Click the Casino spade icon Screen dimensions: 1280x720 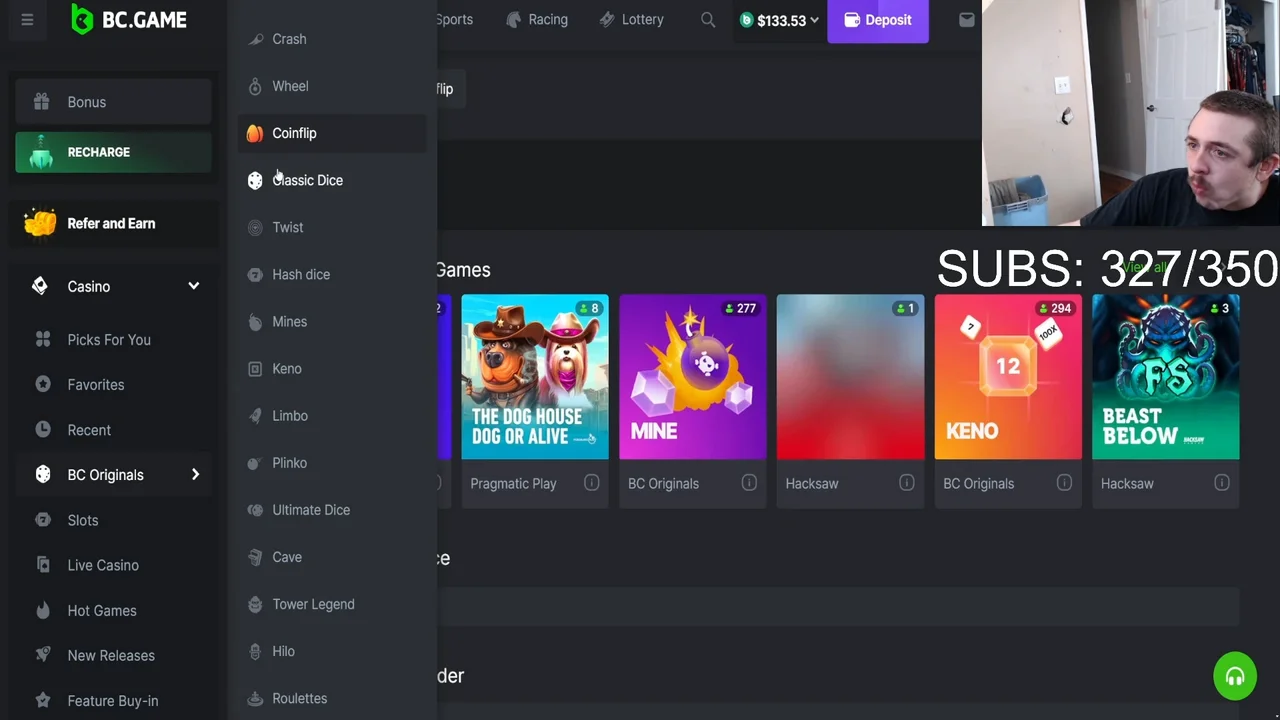click(40, 286)
